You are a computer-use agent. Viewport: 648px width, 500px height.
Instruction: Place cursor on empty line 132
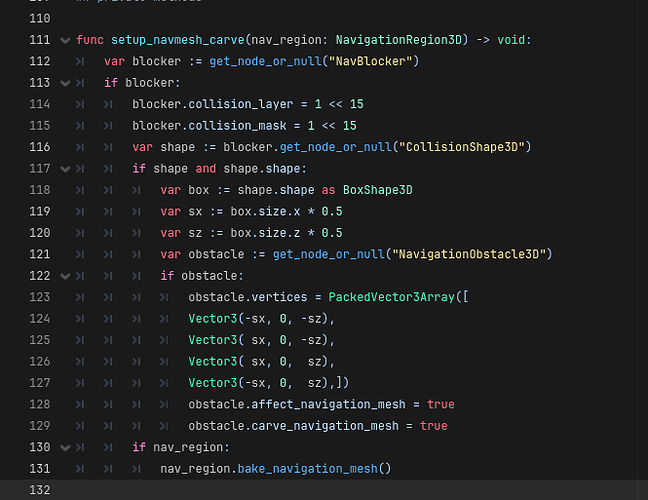pos(300,490)
